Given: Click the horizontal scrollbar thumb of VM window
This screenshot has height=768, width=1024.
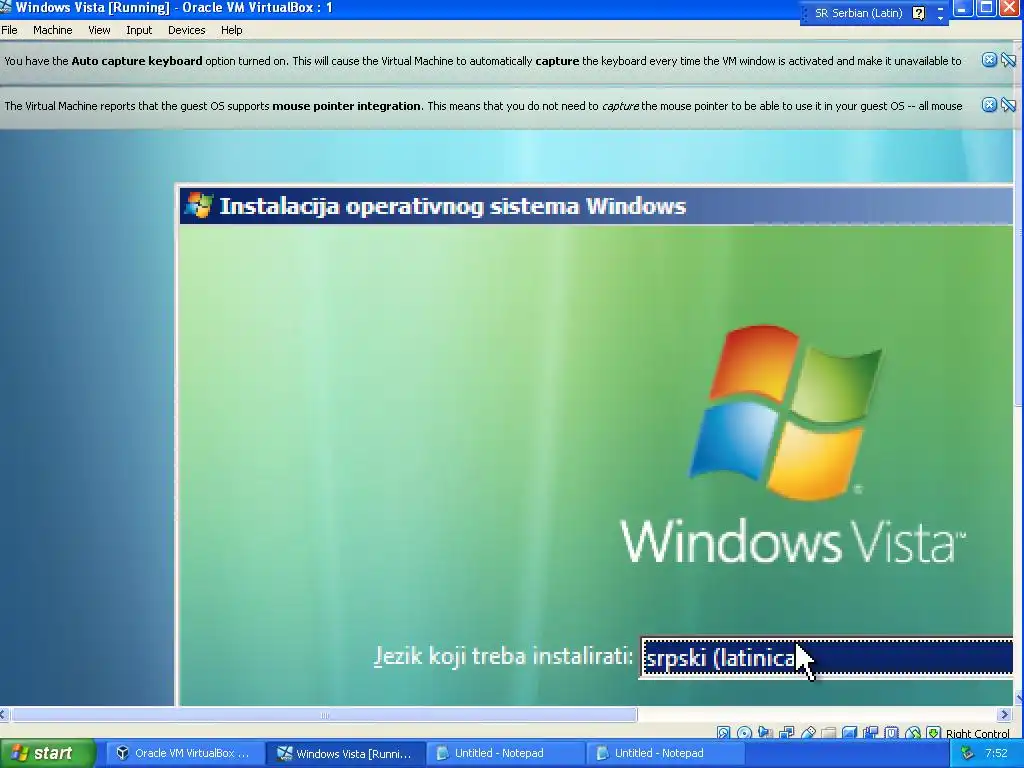Looking at the screenshot, I should [x=325, y=714].
